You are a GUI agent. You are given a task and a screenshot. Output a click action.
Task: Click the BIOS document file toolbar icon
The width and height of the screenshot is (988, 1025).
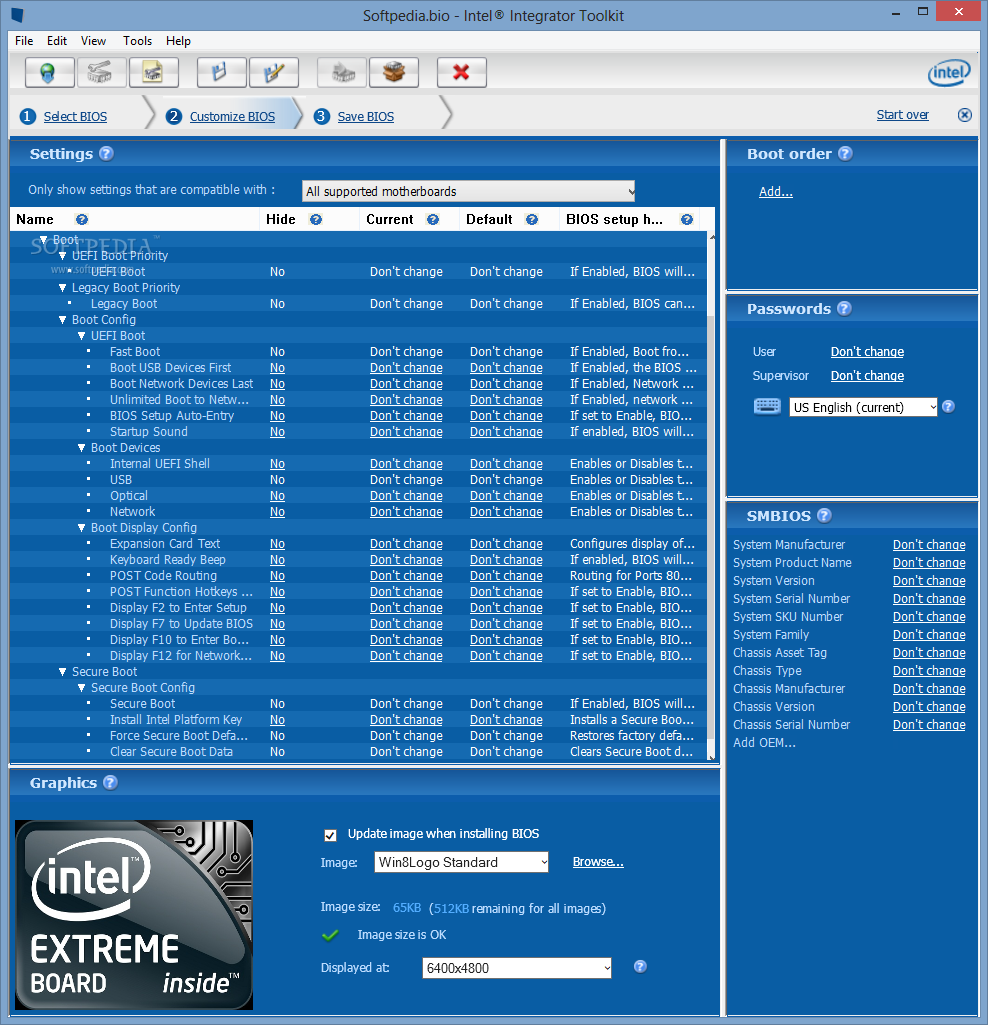154,73
